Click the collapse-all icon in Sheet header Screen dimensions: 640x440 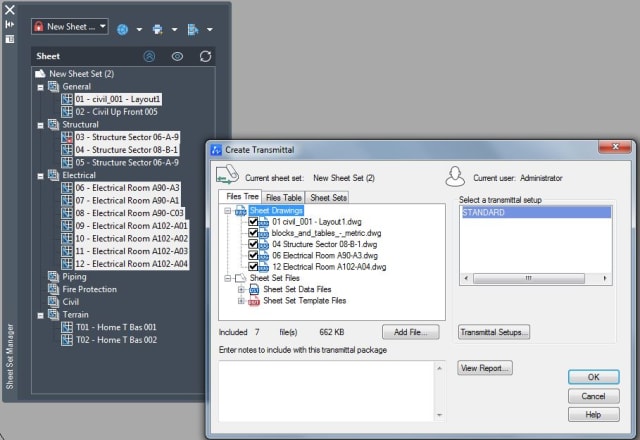[149, 56]
